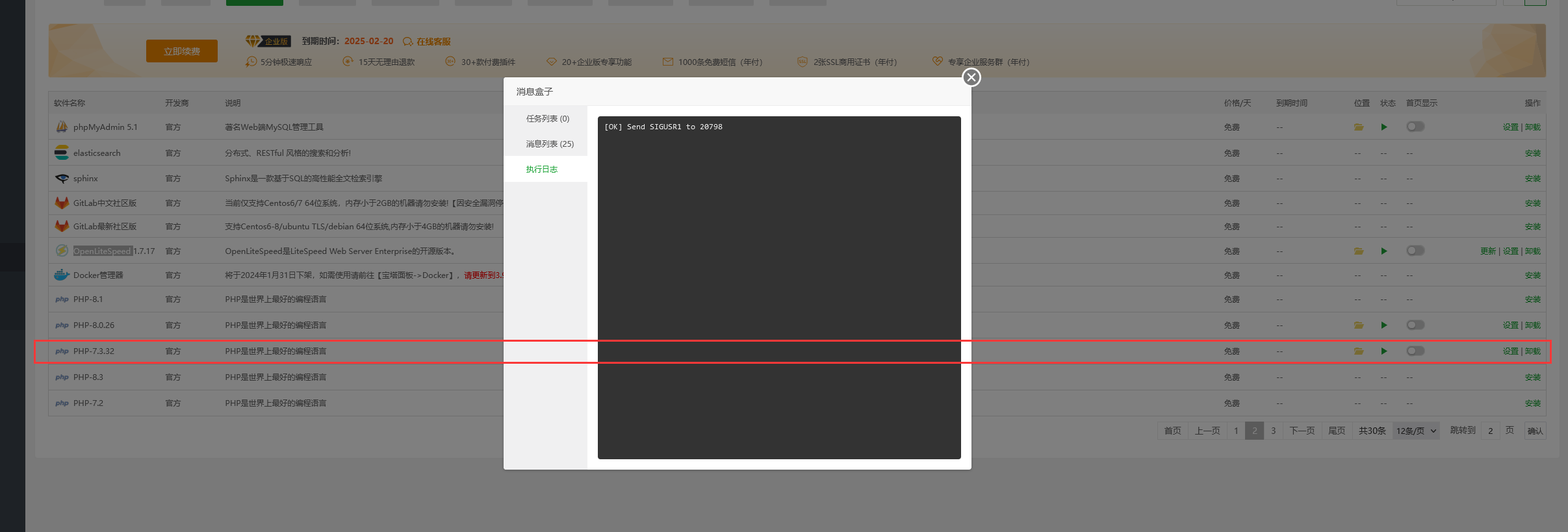Toggle phpMyAdmin homepage display switch
This screenshot has width=1568, height=532.
pyautogui.click(x=1415, y=127)
